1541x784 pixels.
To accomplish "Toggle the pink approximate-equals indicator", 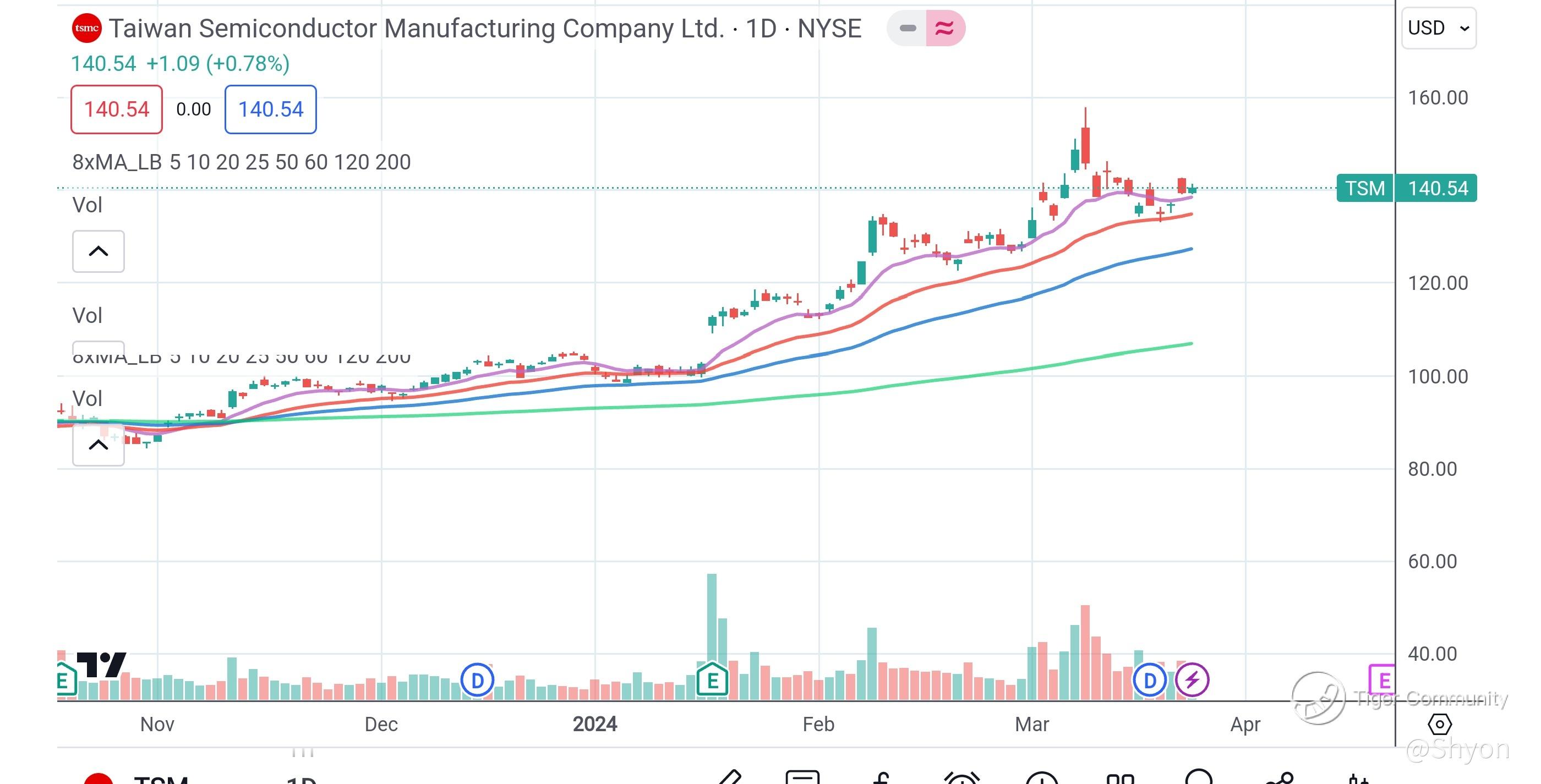I will click(944, 28).
